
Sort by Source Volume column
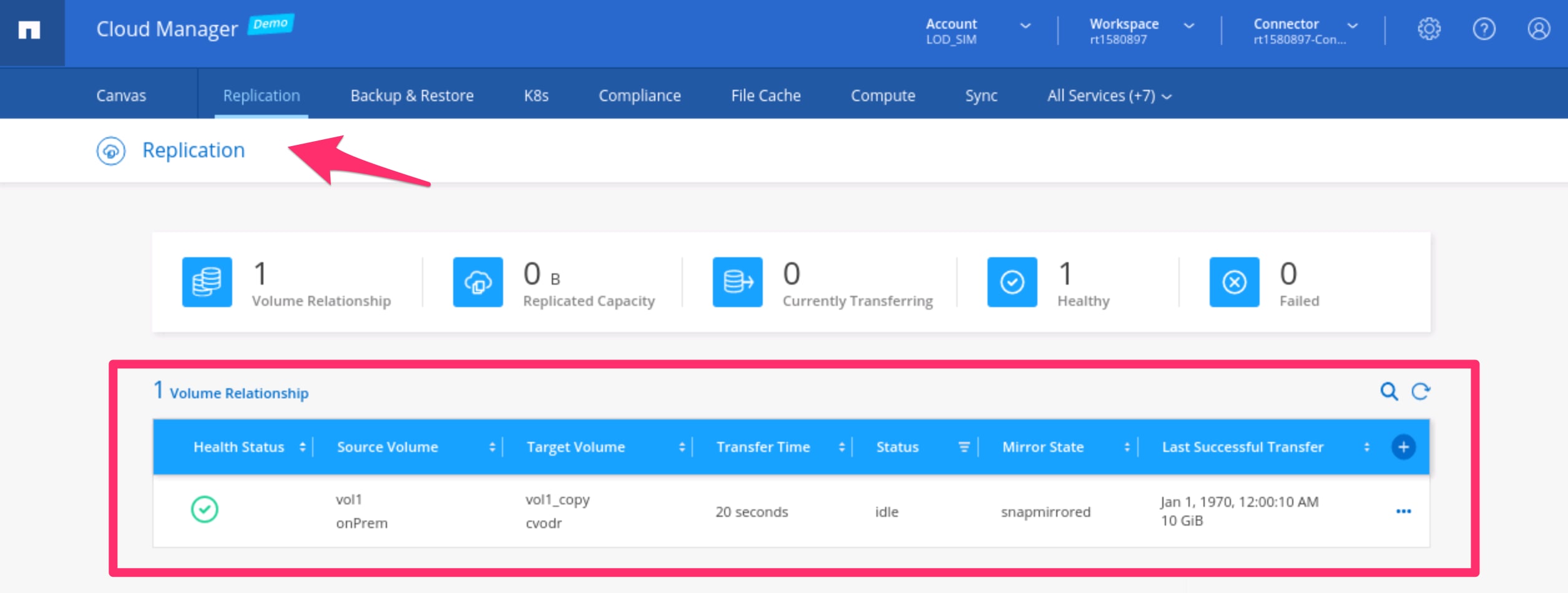[x=492, y=447]
